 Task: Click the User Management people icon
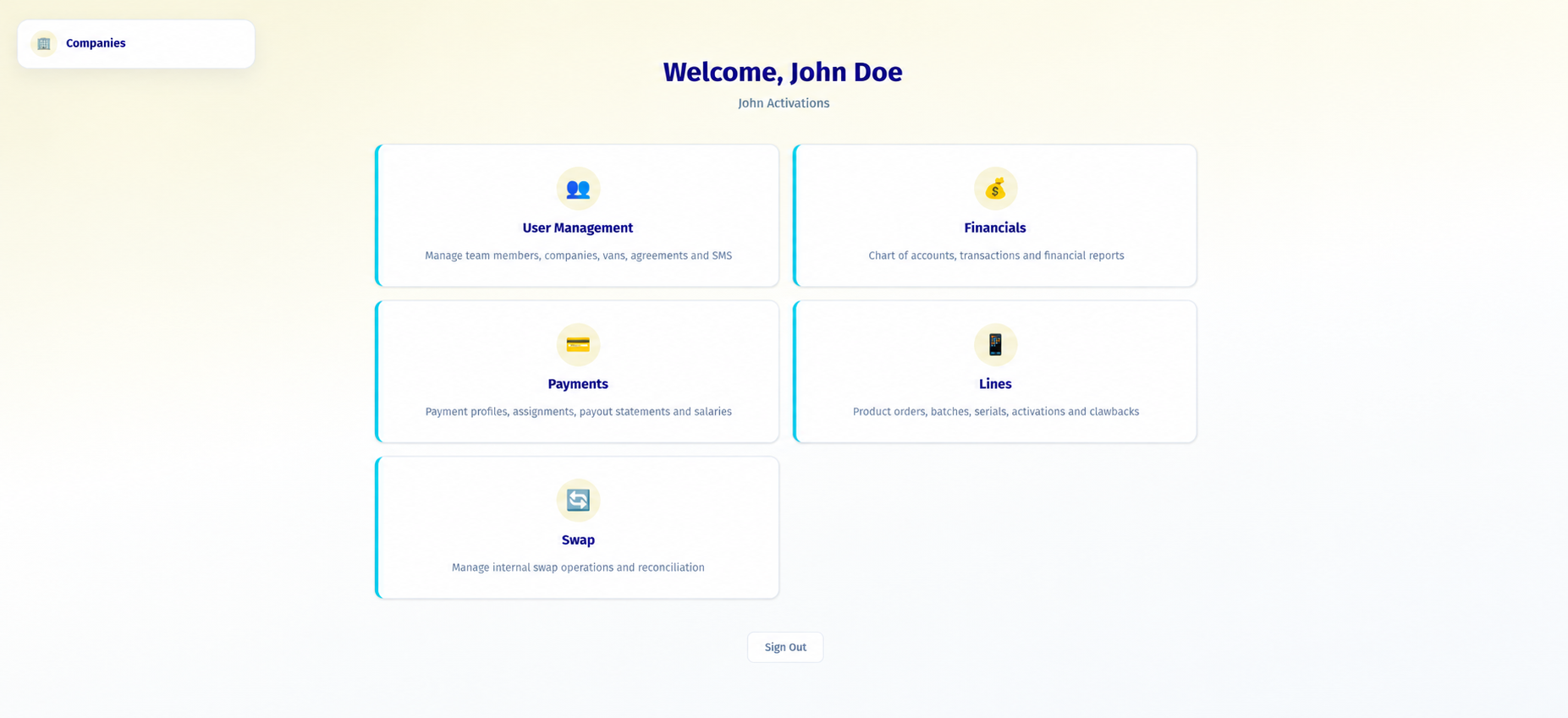pos(578,189)
